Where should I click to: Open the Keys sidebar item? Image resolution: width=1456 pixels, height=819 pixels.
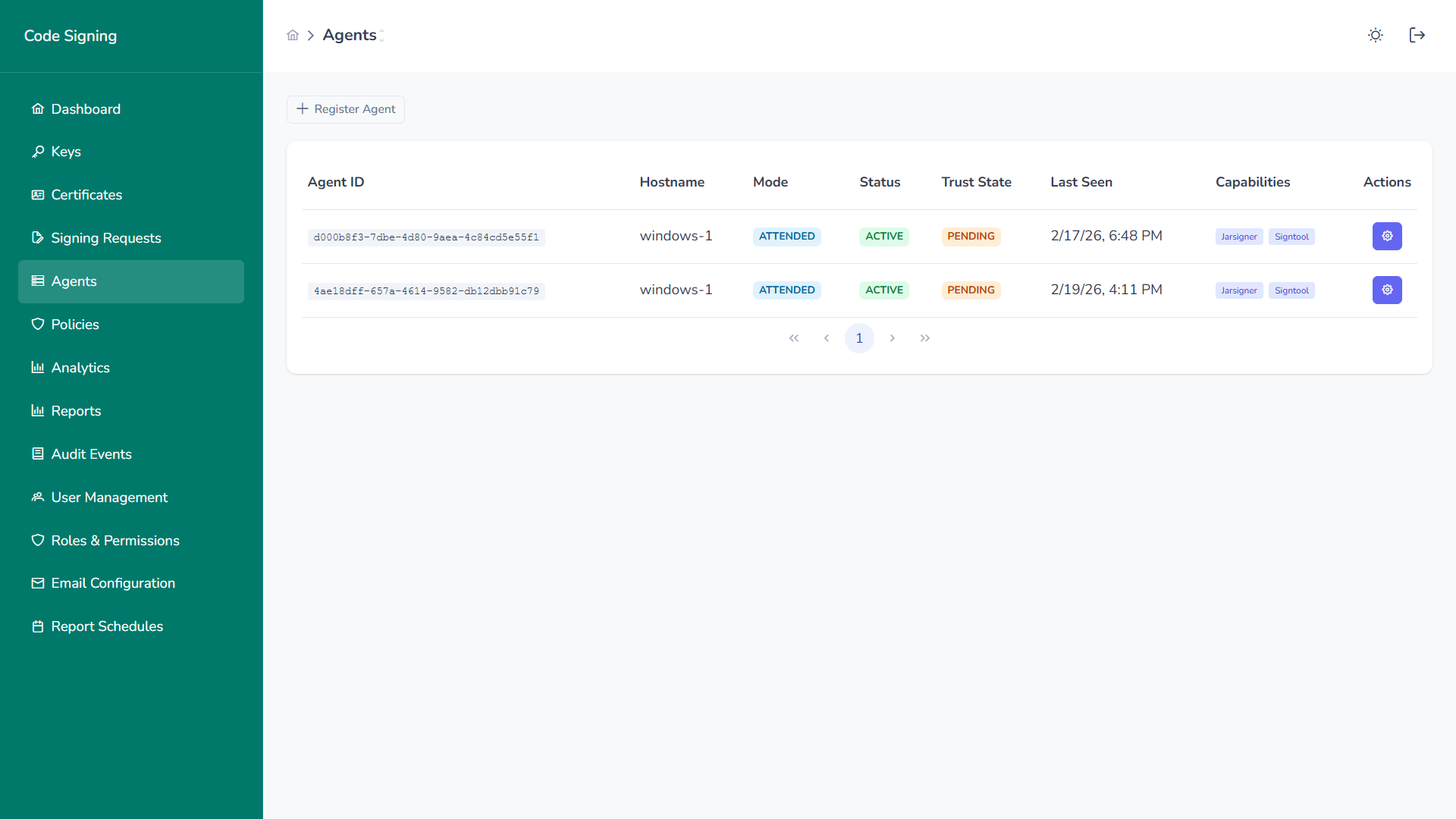pos(66,152)
